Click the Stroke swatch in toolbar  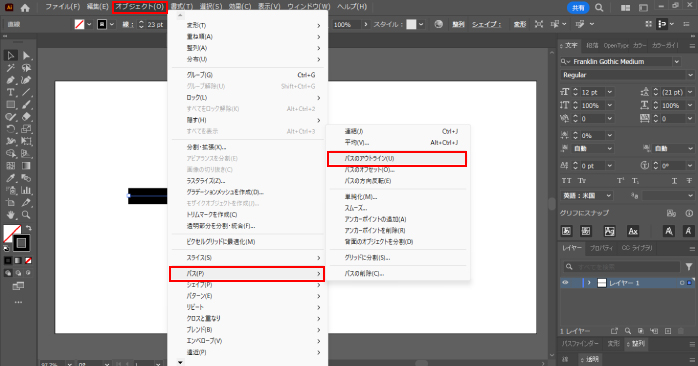click(x=21, y=243)
